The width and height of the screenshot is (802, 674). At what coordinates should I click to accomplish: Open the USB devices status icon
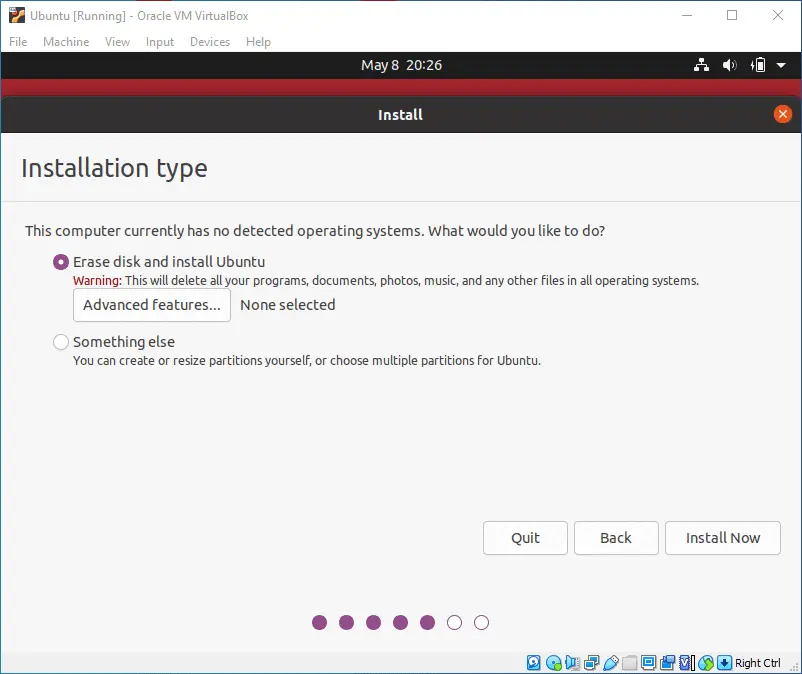(611, 663)
